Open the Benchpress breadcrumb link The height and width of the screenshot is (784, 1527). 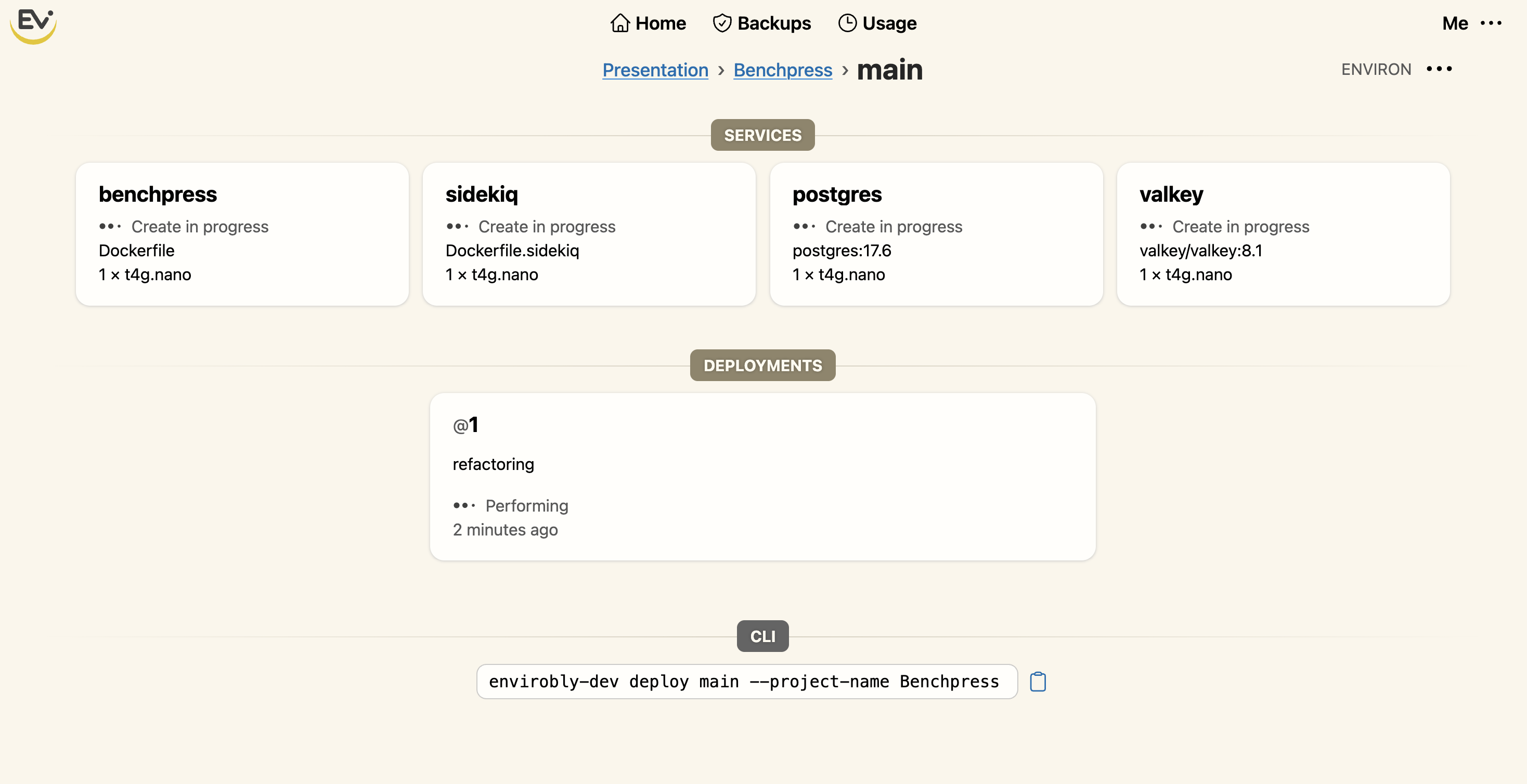[x=782, y=70]
